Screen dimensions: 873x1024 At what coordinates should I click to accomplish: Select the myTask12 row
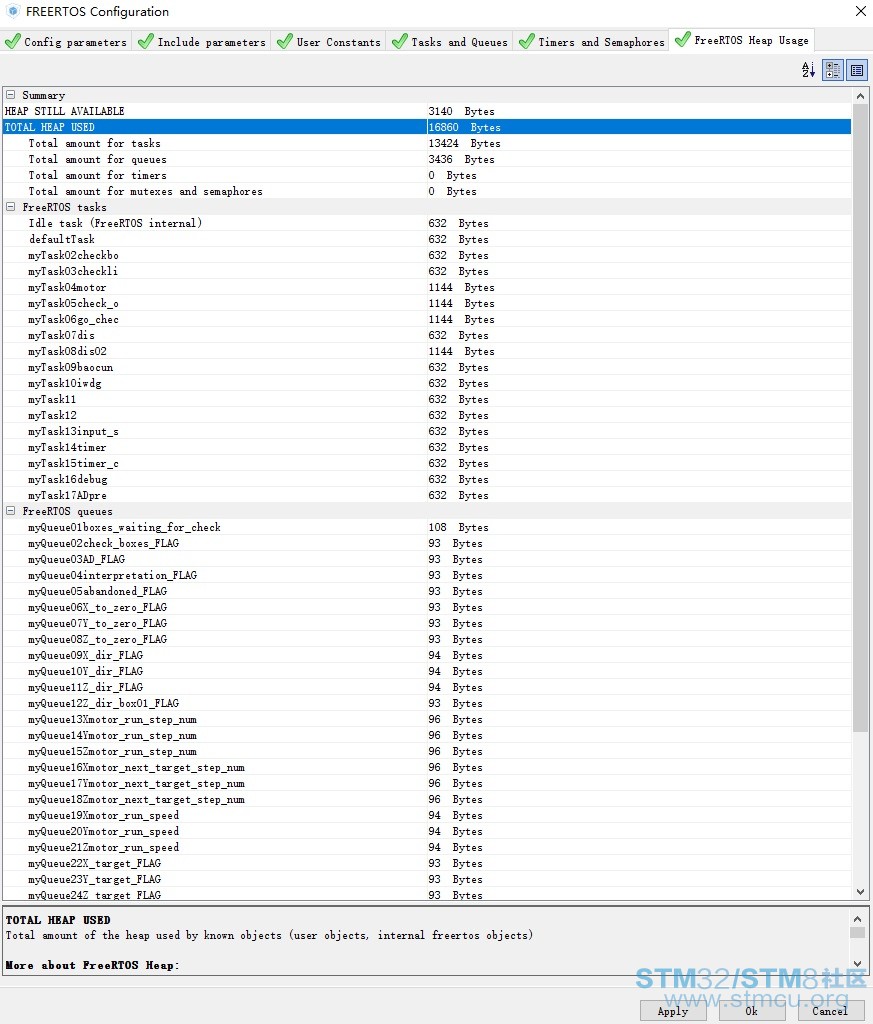[x=427, y=415]
